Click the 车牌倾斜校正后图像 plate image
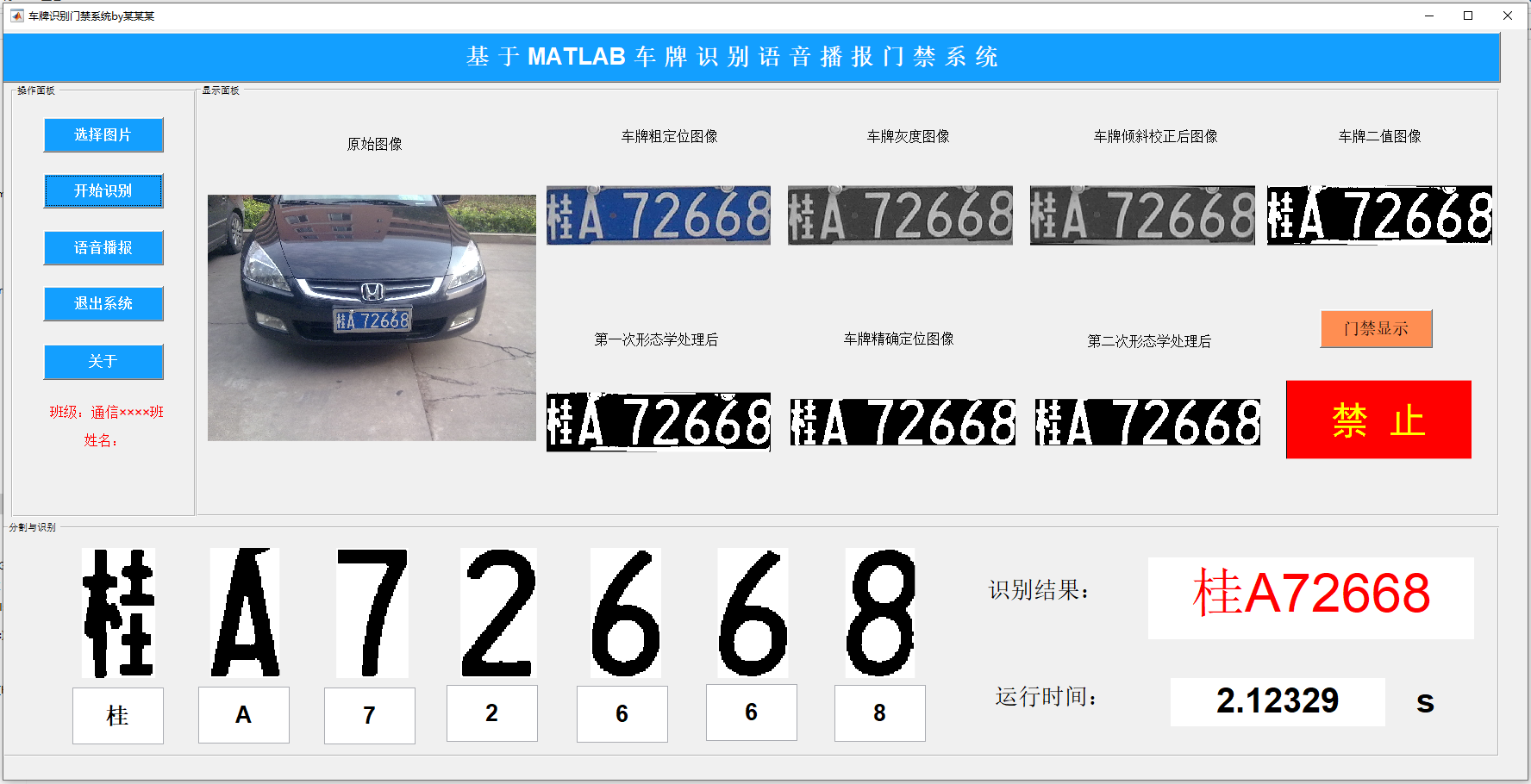The width and height of the screenshot is (1531, 784). 1142,215
